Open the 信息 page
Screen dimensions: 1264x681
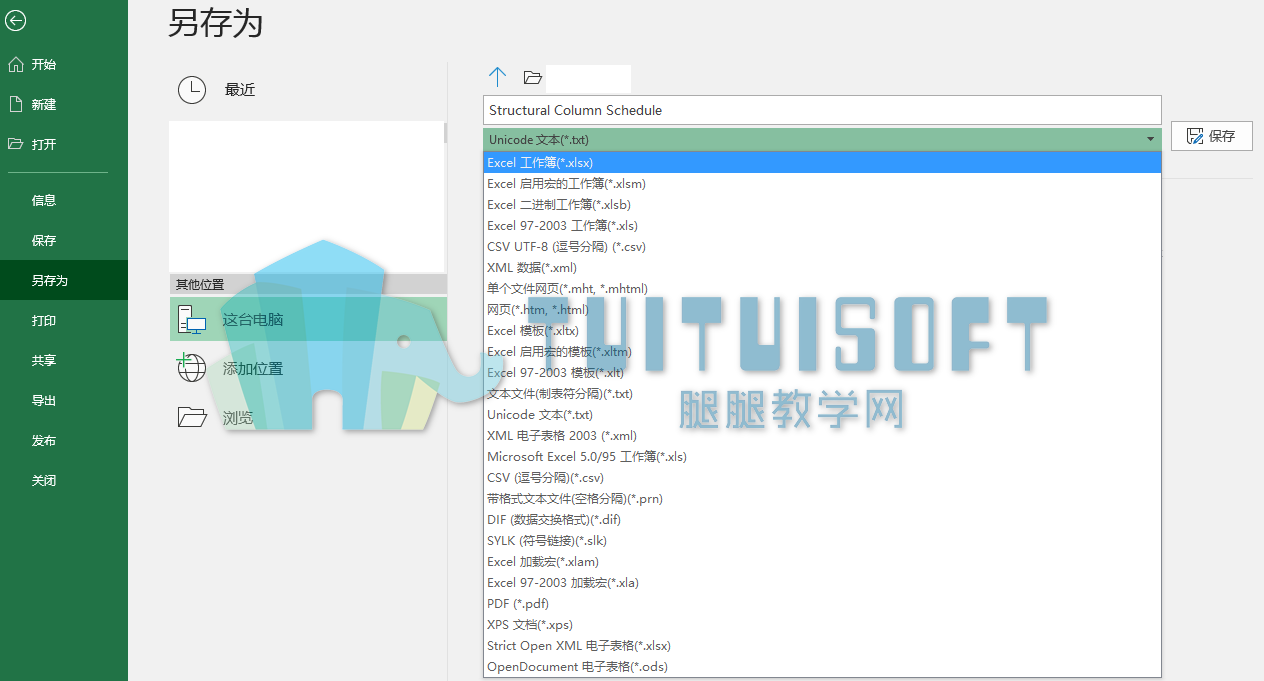click(x=64, y=200)
